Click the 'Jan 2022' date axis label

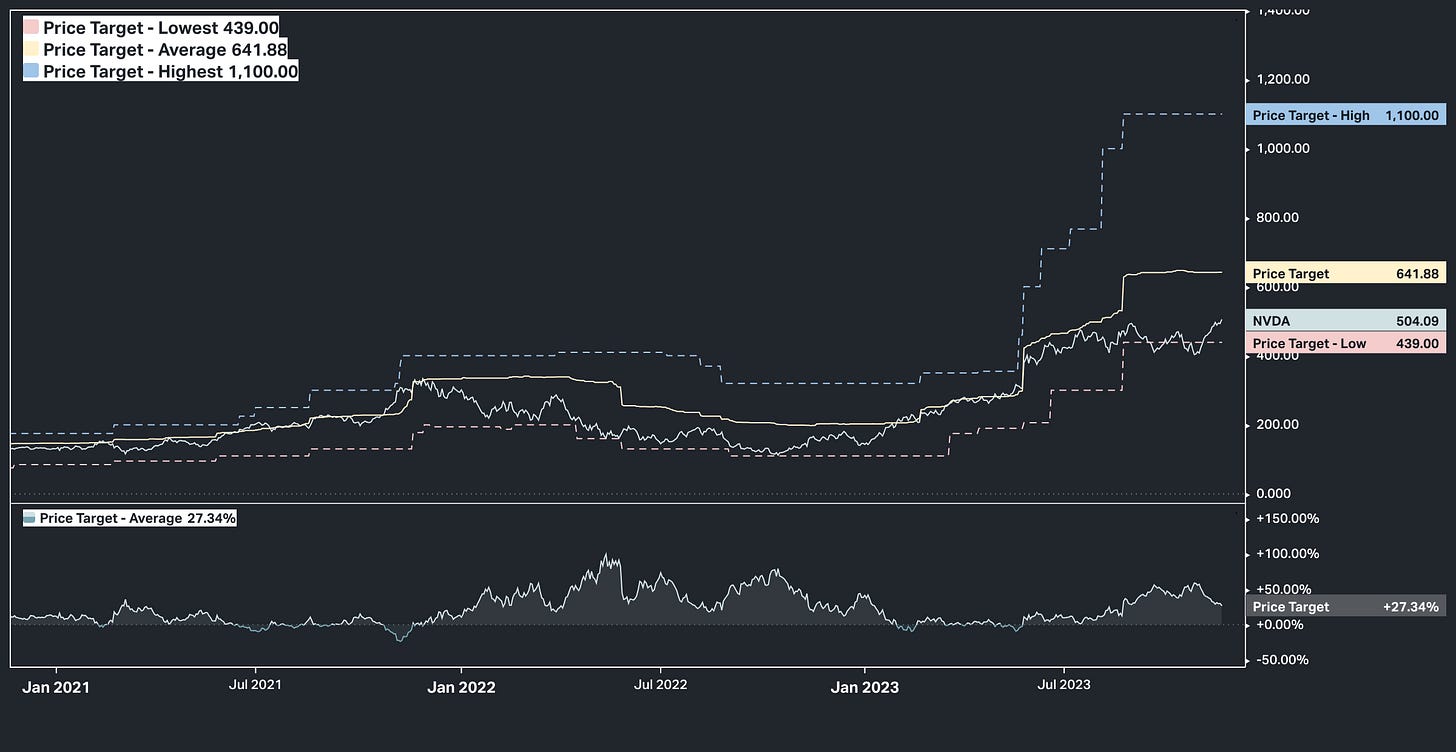click(461, 687)
